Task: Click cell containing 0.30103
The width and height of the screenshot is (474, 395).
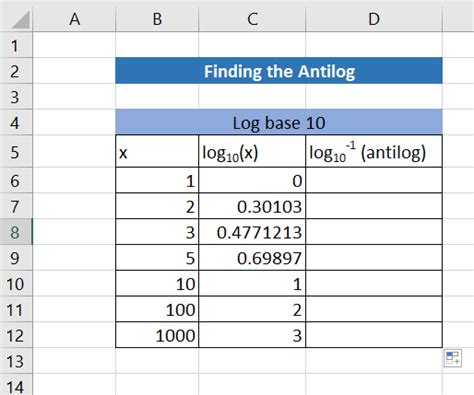Action: click(x=252, y=206)
